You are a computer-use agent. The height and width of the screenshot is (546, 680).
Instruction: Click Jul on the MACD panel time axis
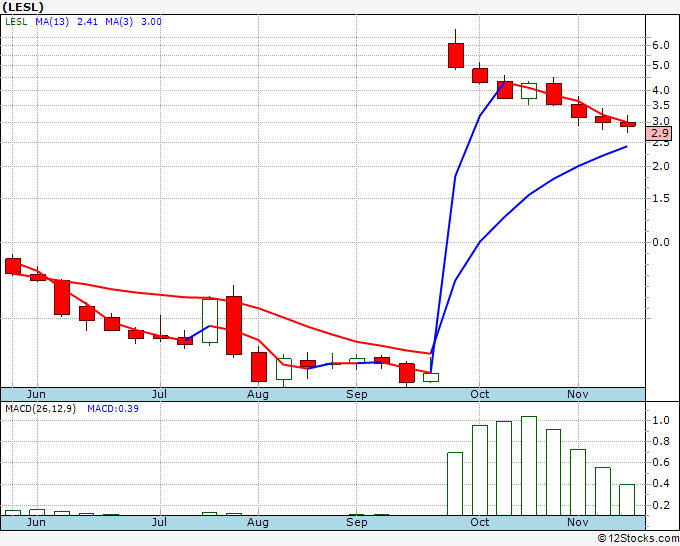click(160, 522)
